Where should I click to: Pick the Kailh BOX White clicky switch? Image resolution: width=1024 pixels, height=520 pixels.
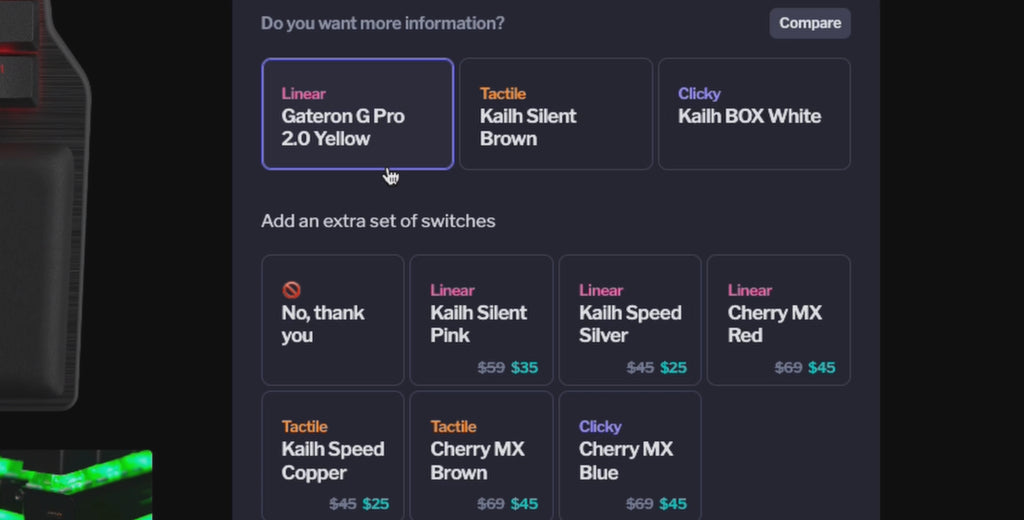click(x=754, y=114)
